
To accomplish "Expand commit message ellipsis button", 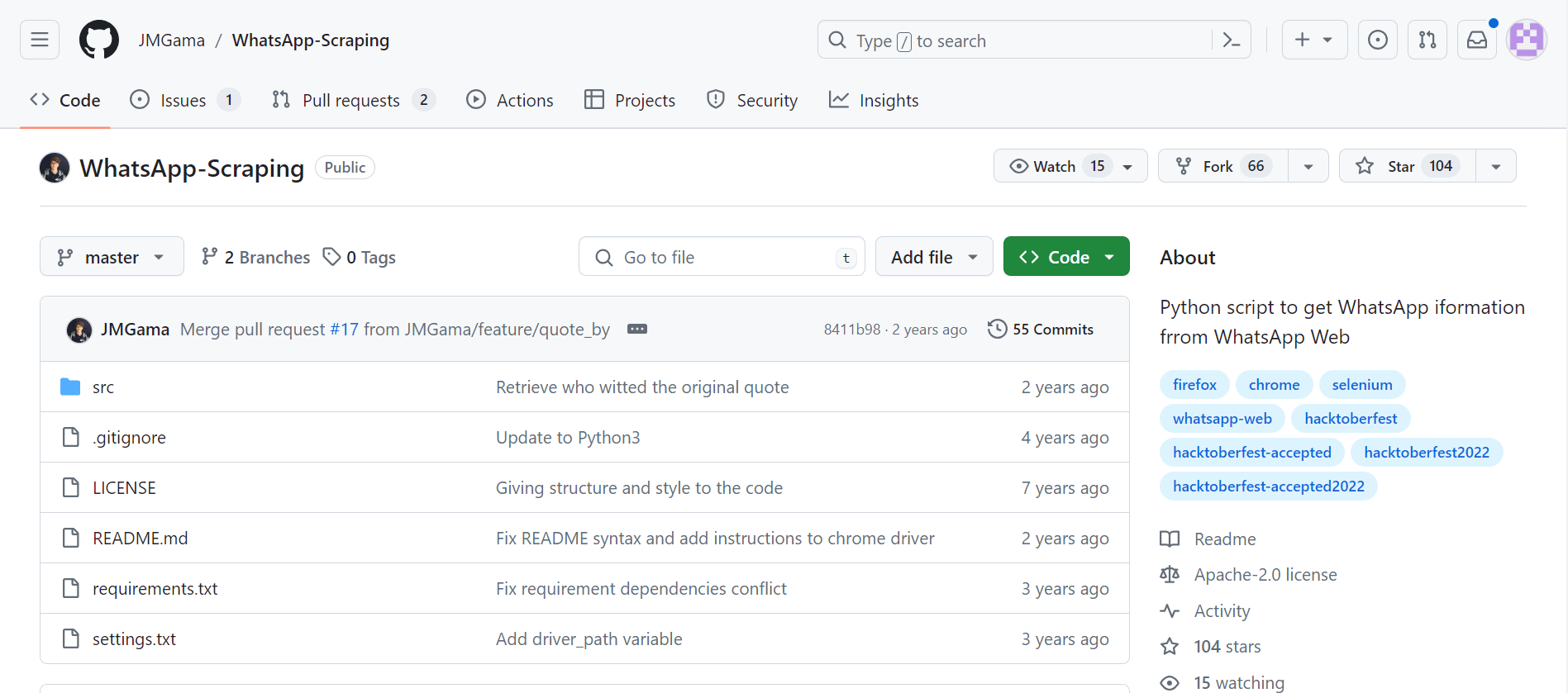I will click(636, 329).
